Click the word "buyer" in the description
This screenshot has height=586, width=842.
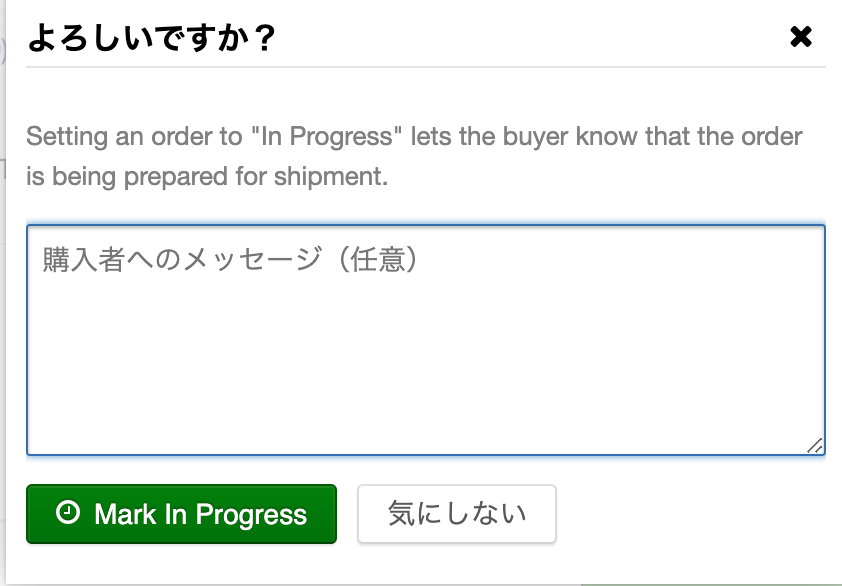coord(535,137)
